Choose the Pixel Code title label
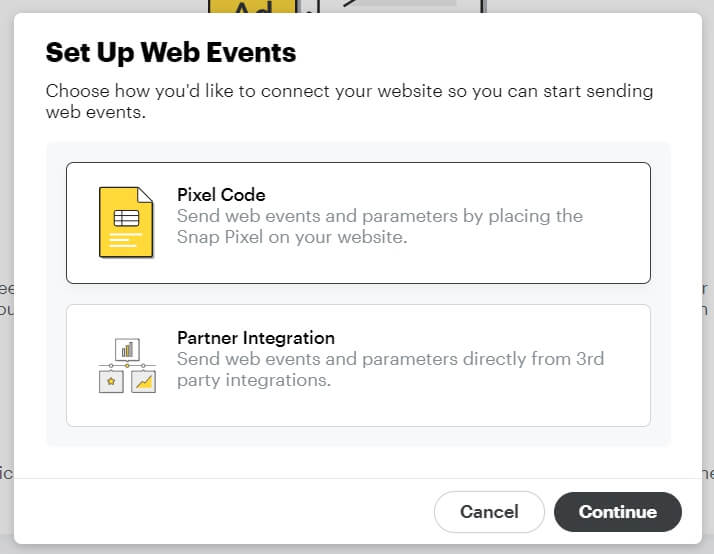Viewport: 714px width, 554px height. click(221, 195)
